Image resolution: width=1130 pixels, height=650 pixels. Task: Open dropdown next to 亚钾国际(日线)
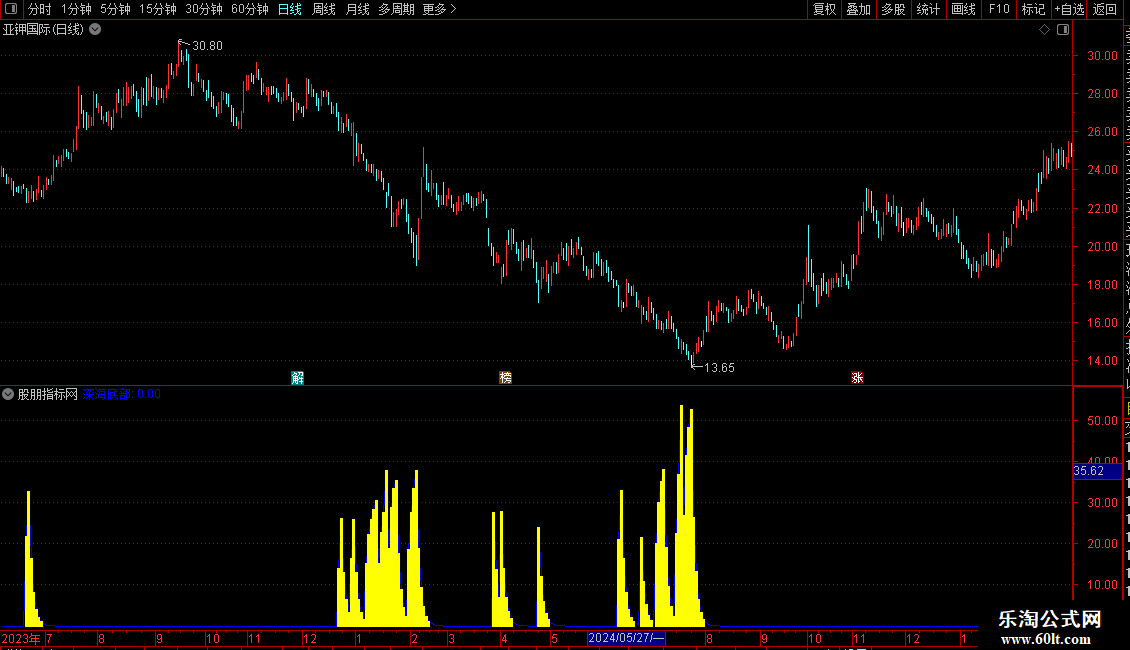coord(95,30)
